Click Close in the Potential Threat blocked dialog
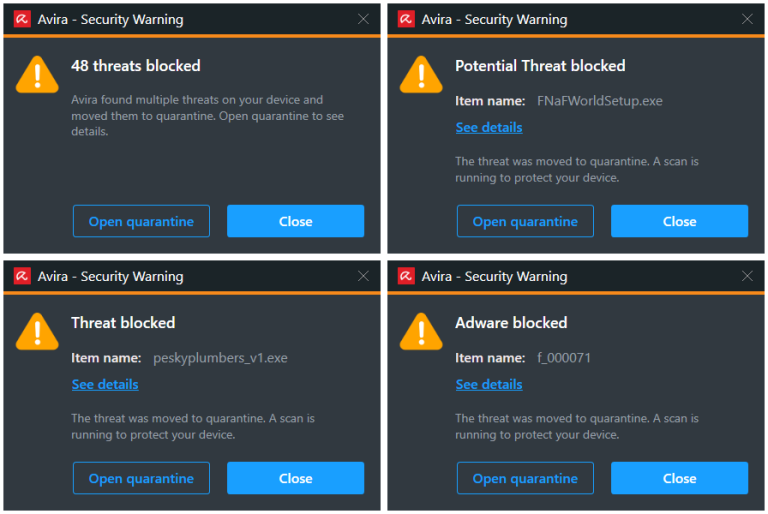 click(x=679, y=221)
